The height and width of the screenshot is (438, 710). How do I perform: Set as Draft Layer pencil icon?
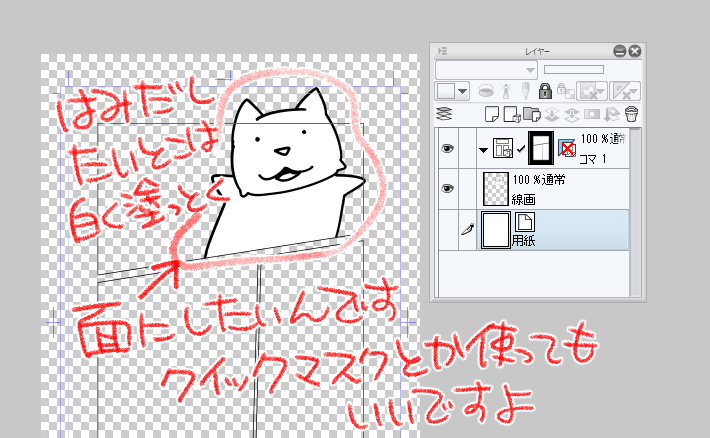coord(525,91)
